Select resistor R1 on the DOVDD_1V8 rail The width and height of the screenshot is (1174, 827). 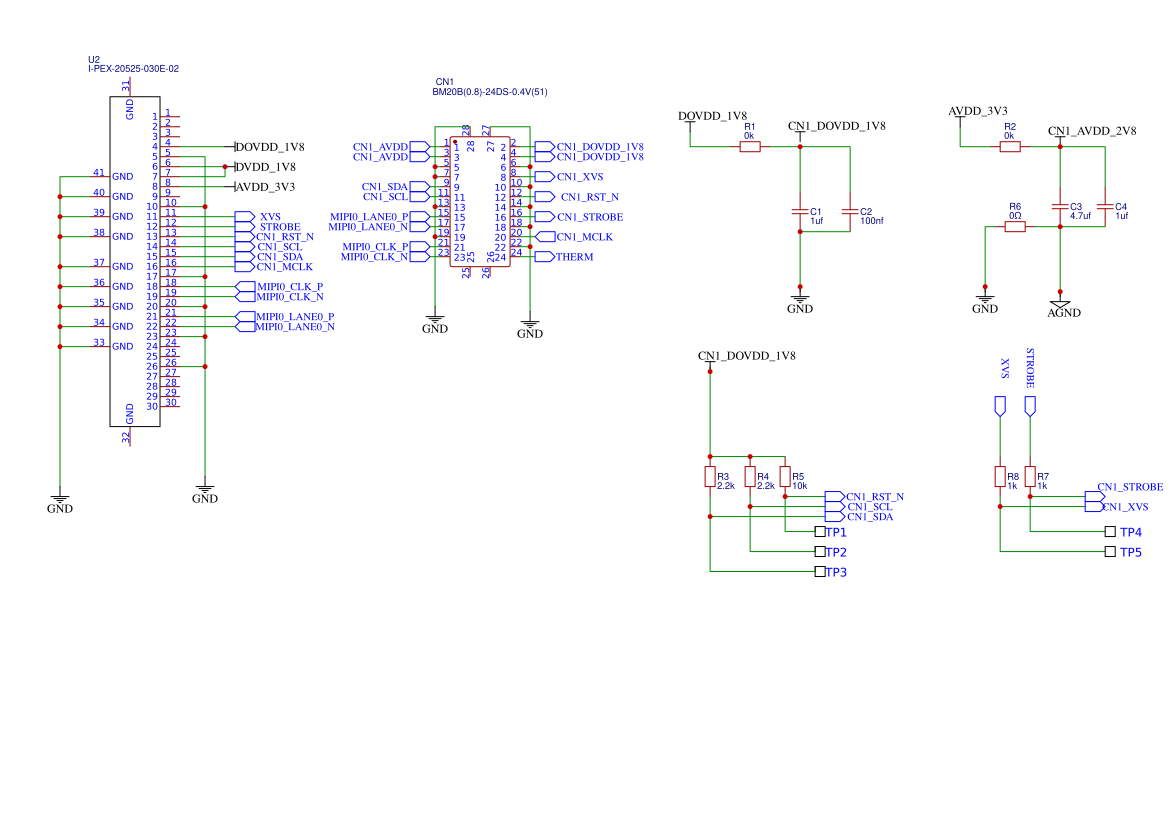749,147
